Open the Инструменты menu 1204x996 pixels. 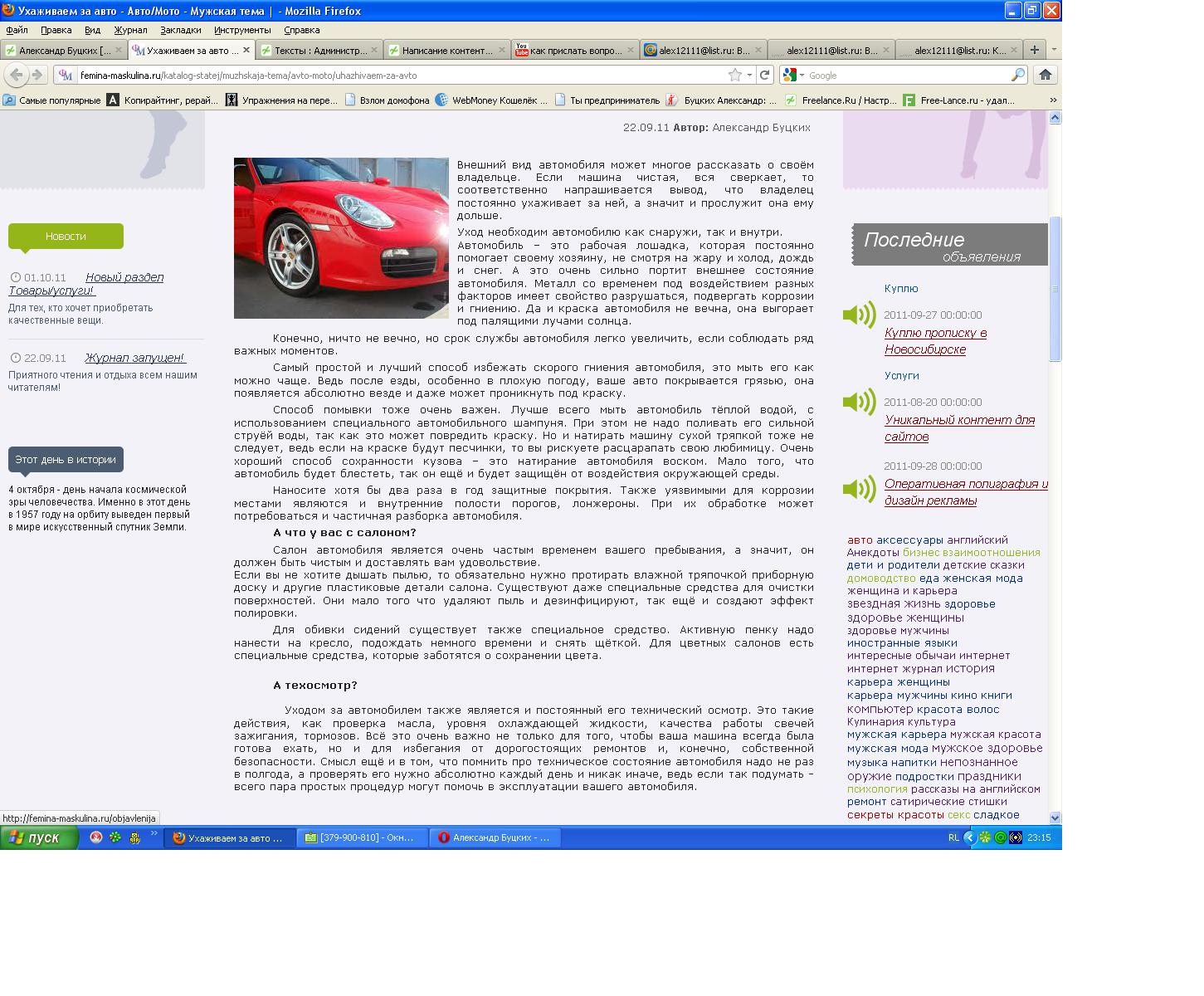[242, 30]
